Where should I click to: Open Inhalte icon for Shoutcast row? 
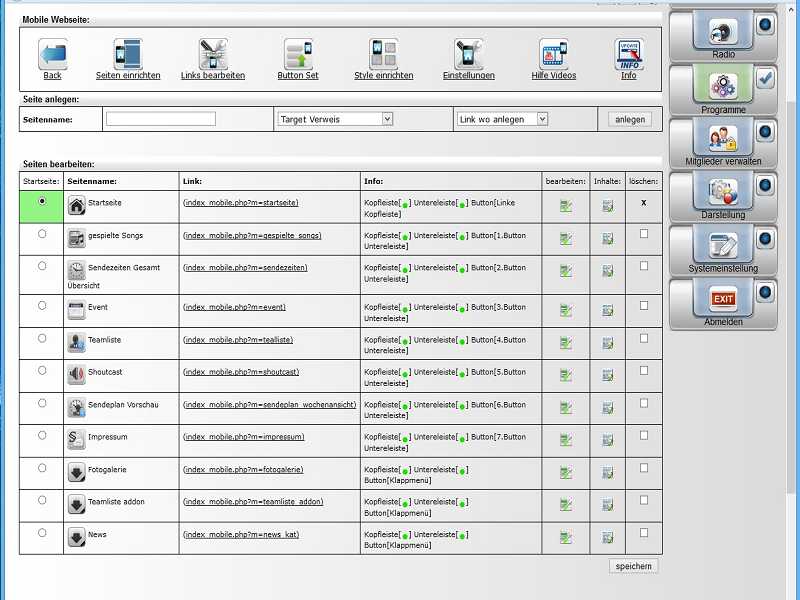(608, 375)
